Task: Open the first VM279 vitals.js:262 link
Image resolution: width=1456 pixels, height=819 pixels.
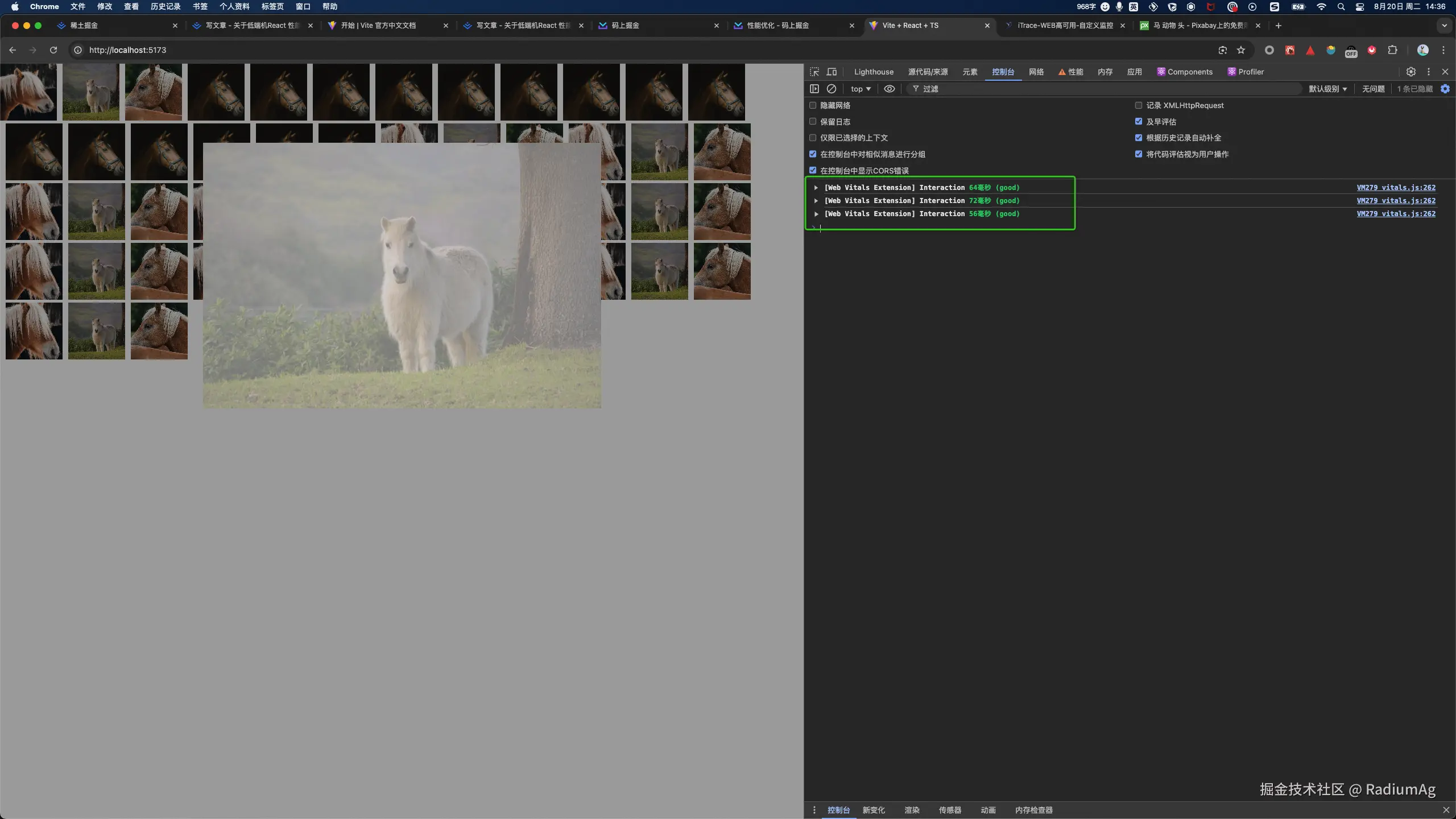Action: click(1396, 188)
